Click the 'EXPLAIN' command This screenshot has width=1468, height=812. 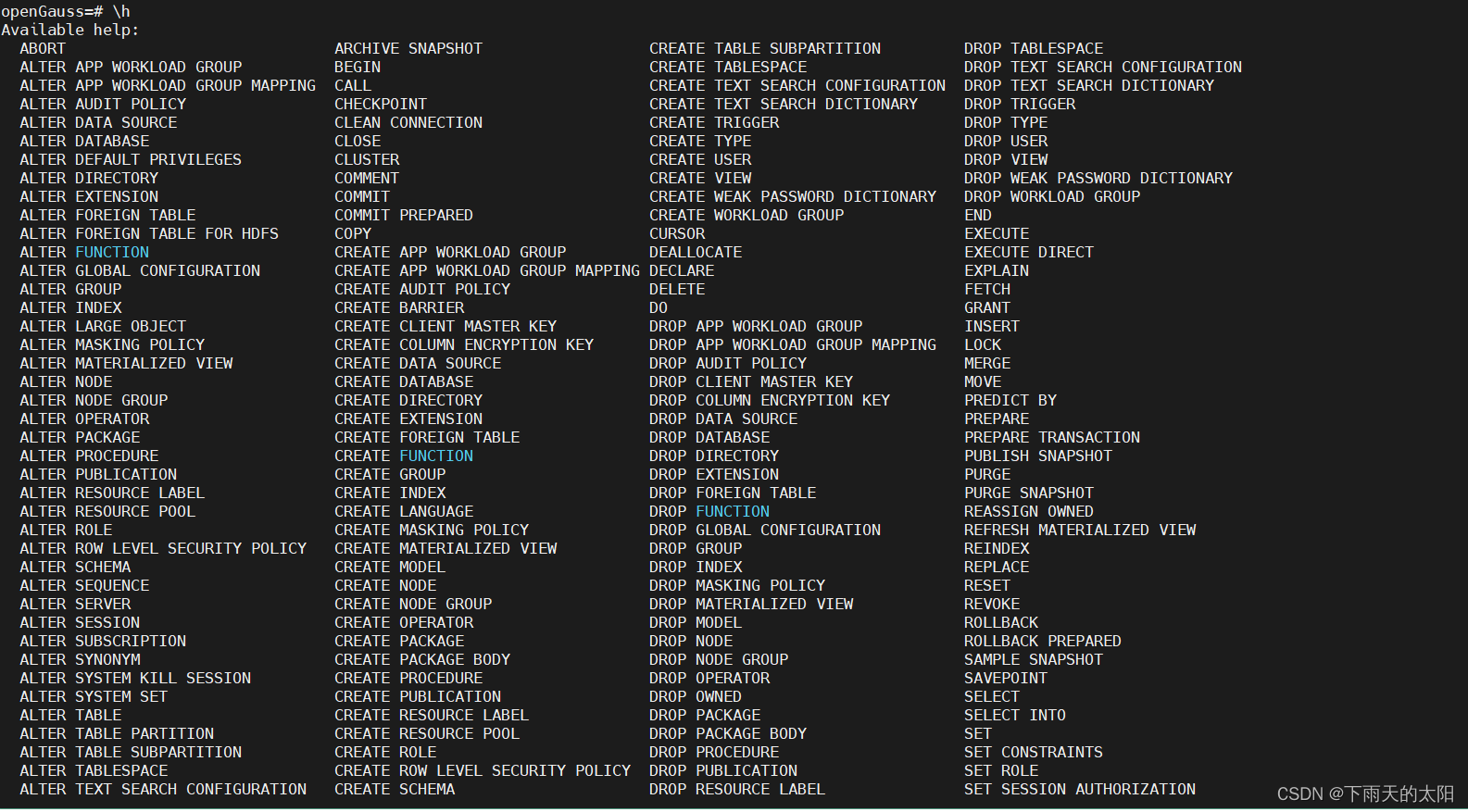click(997, 270)
